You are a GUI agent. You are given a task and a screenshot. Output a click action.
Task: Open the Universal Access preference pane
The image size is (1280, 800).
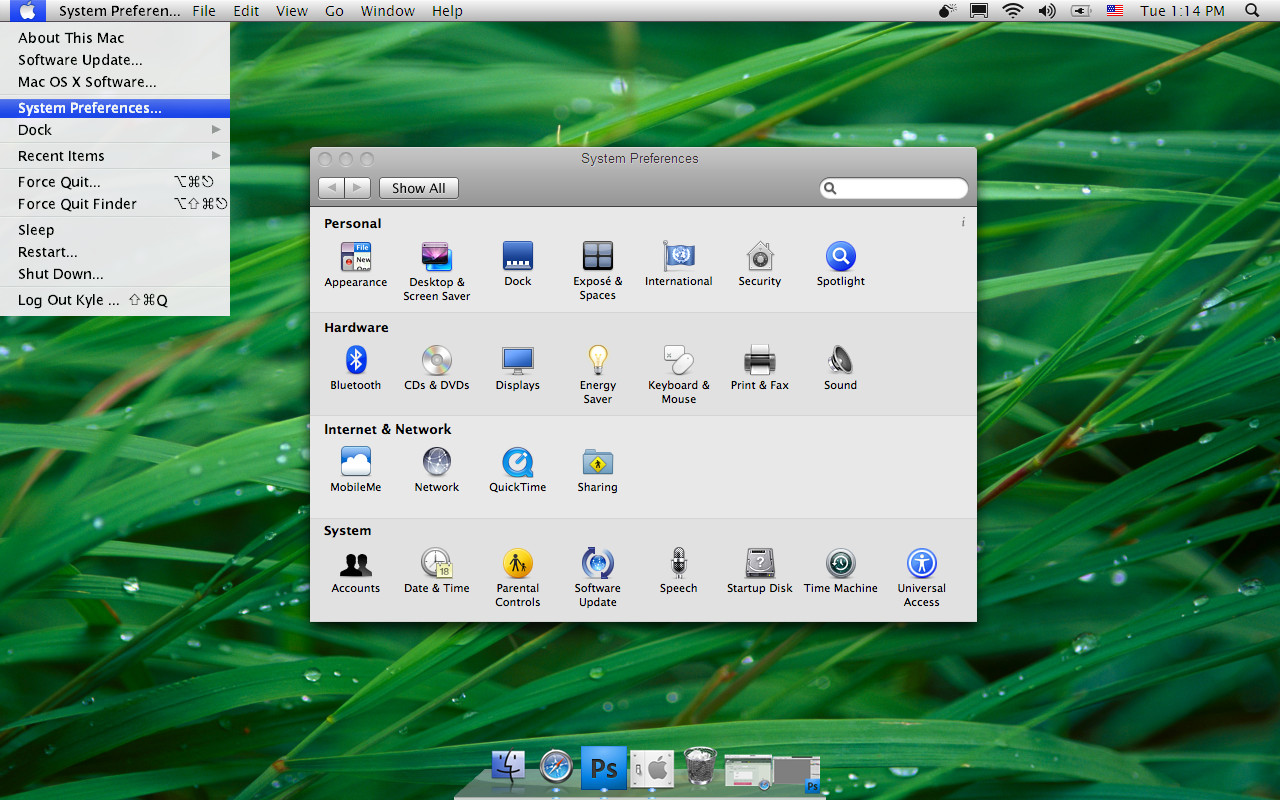pos(920,563)
